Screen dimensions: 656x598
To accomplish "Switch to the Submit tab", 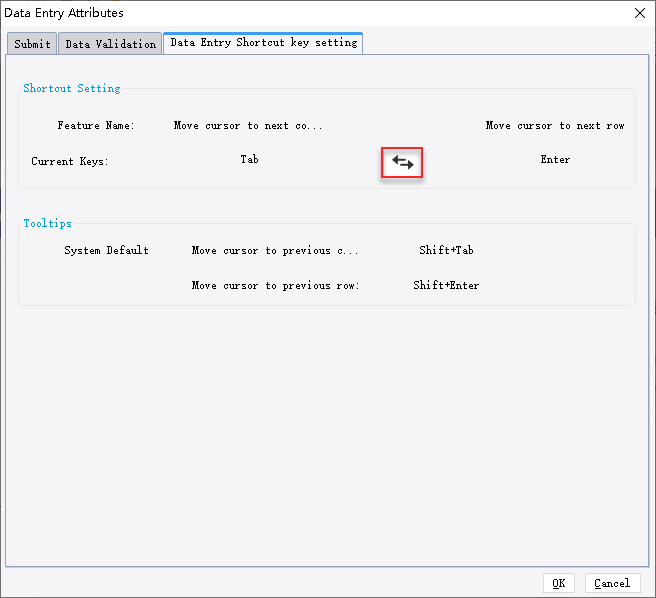I will click(32, 44).
